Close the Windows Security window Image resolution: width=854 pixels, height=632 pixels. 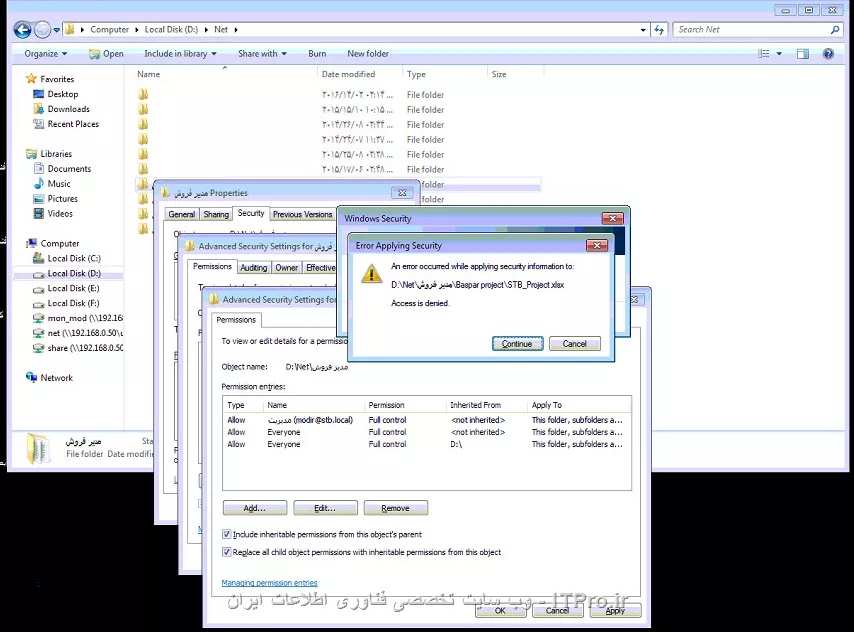tap(613, 218)
